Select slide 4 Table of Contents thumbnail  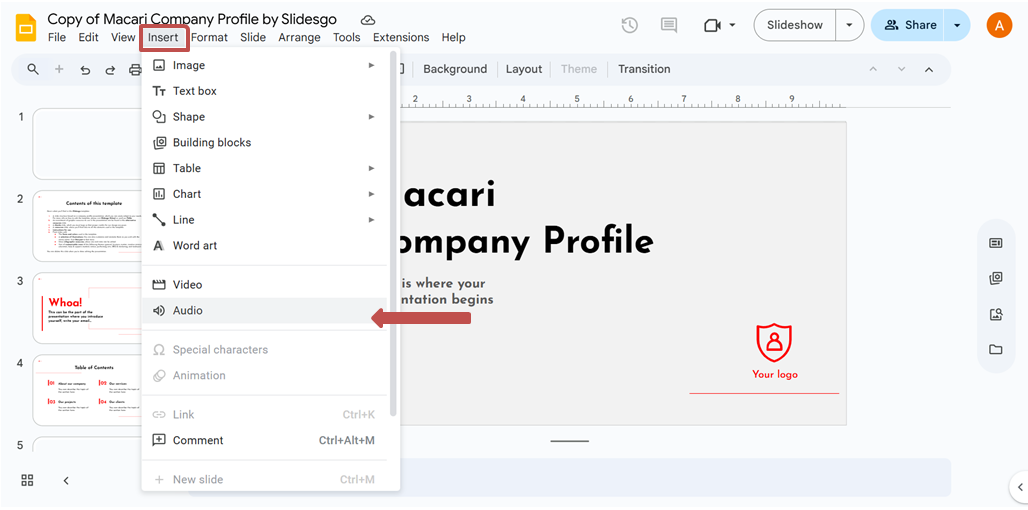point(87,390)
